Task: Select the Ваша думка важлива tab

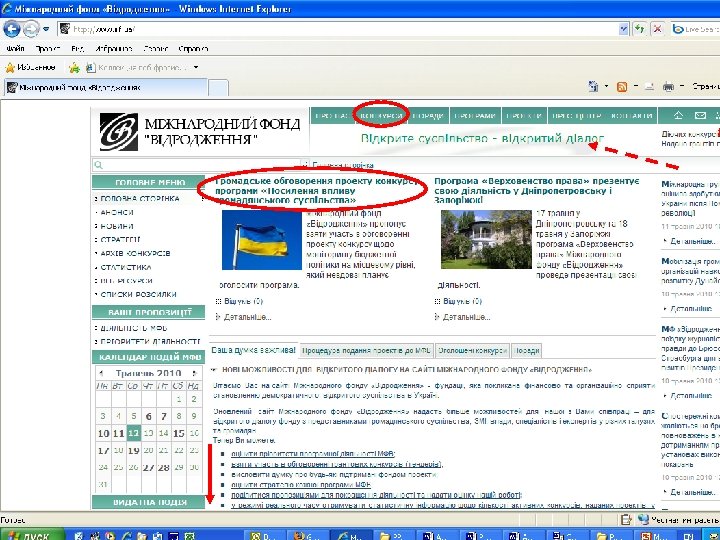Action: pyautogui.click(x=253, y=350)
